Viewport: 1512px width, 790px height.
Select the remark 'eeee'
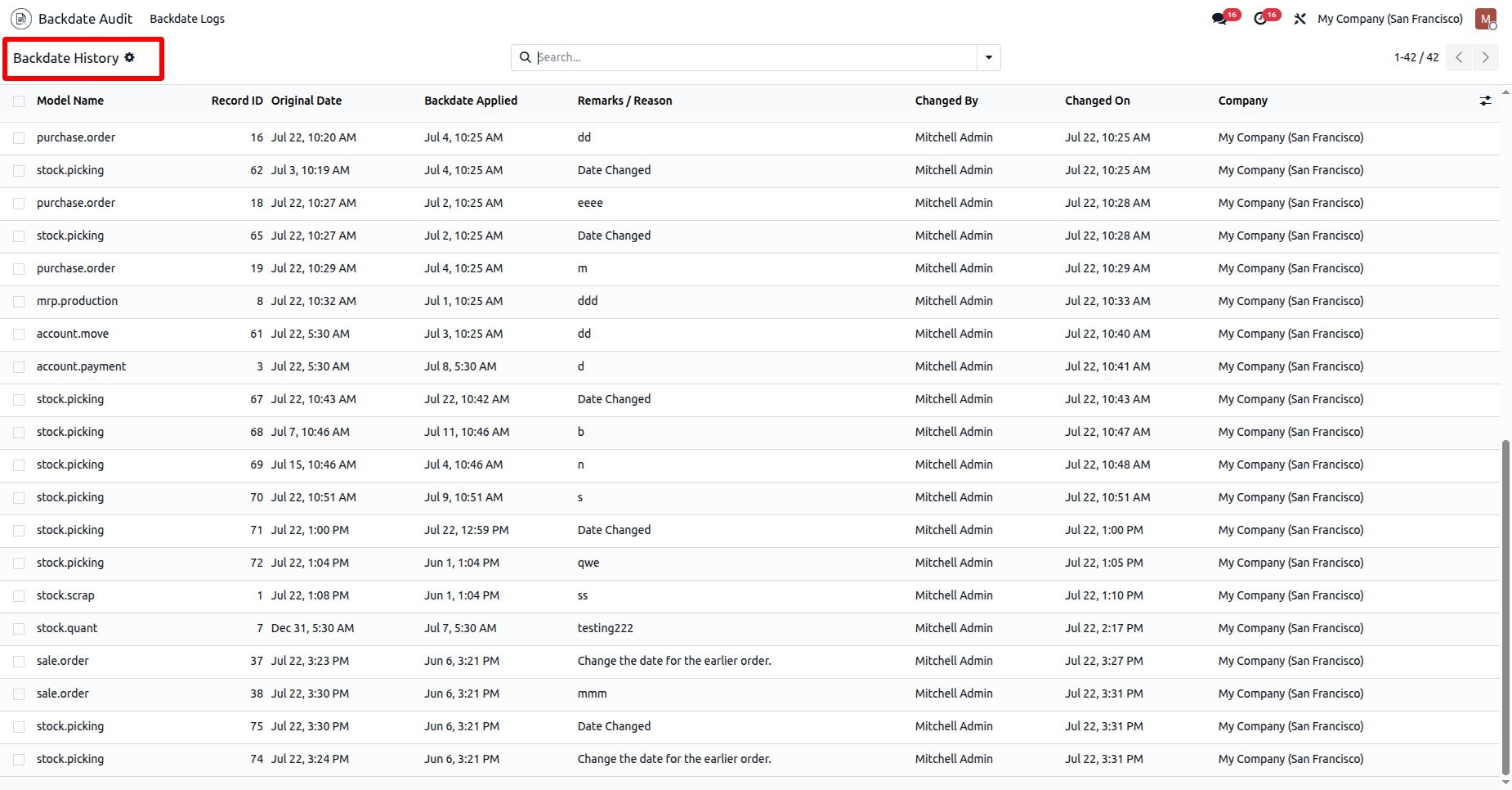pyautogui.click(x=590, y=203)
